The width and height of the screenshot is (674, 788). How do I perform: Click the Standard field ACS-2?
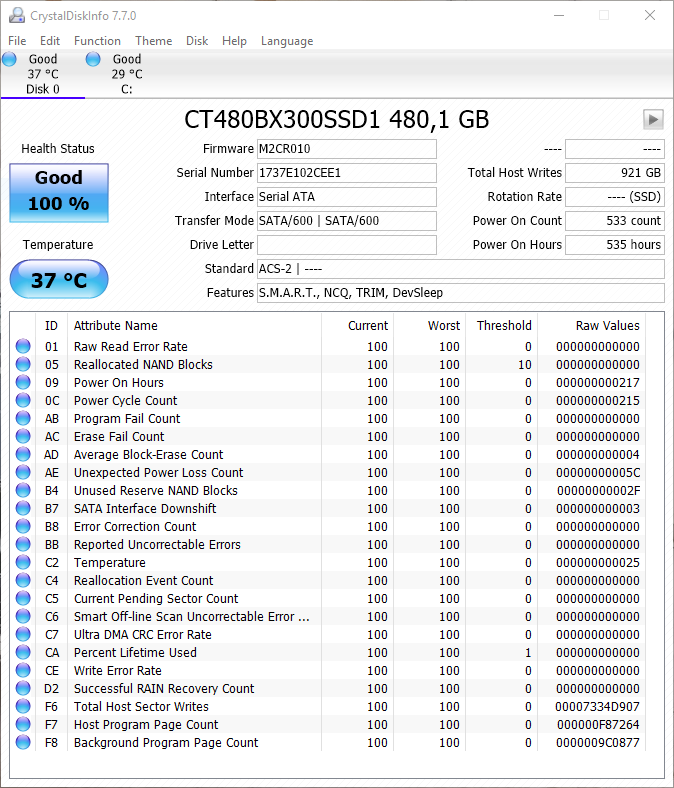pyautogui.click(x=461, y=269)
